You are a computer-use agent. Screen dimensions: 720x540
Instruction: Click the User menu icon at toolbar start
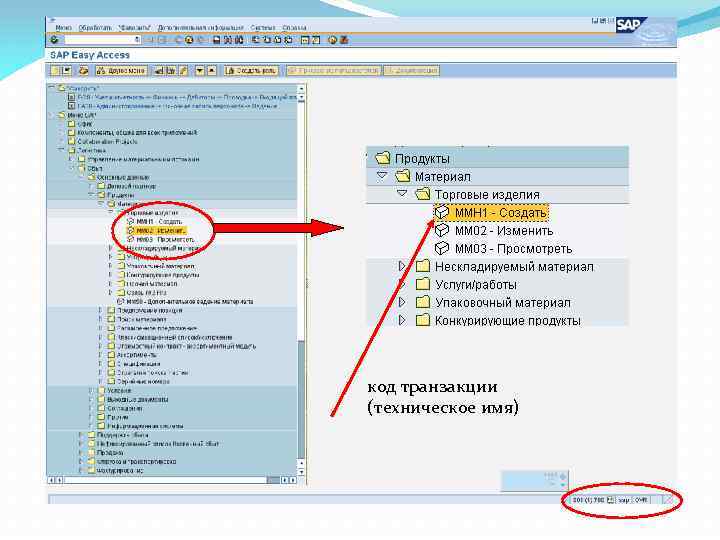click(x=55, y=71)
